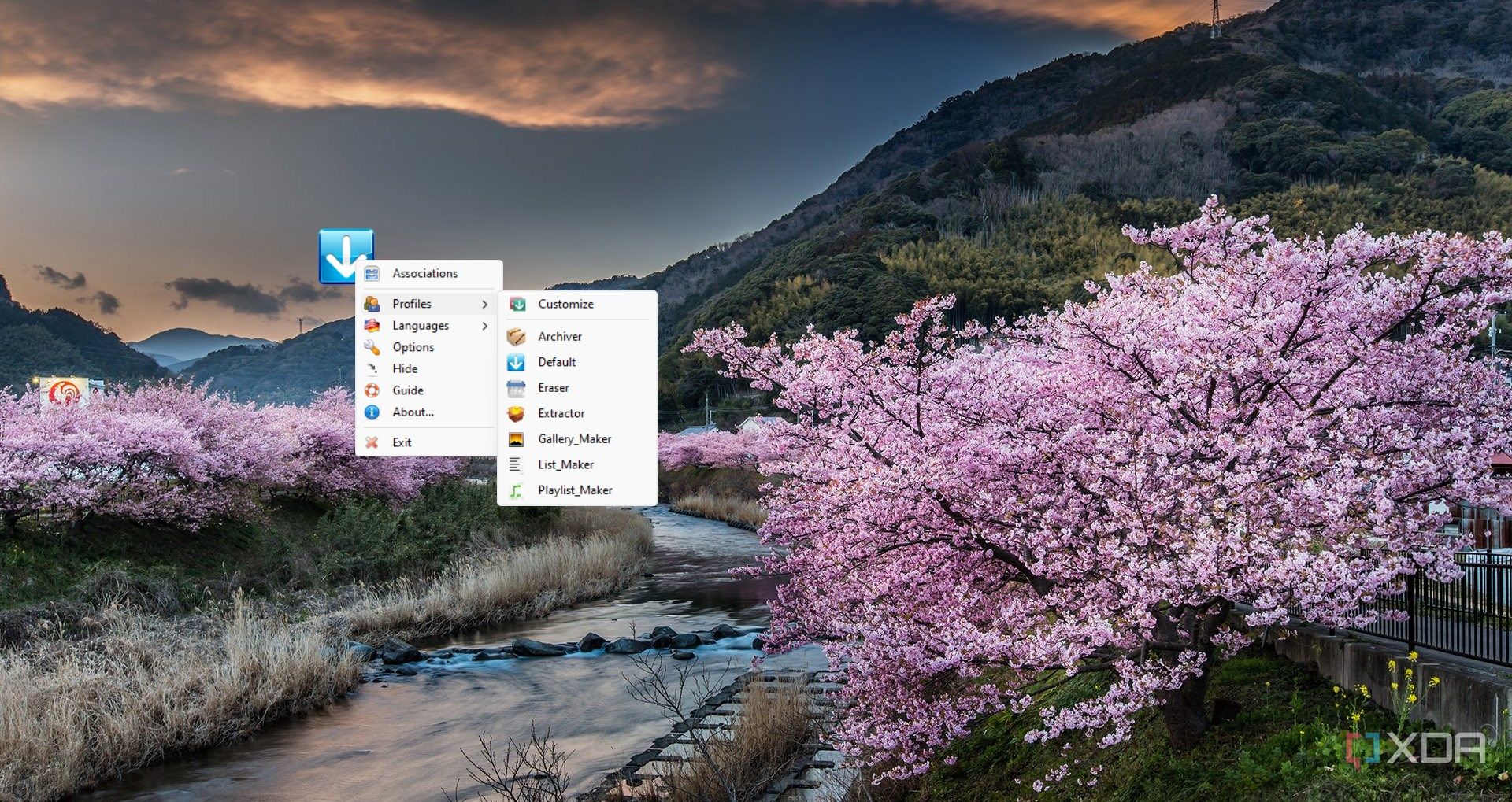This screenshot has width=1512, height=802.
Task: Click the Associations icon in context menu
Action: (372, 273)
